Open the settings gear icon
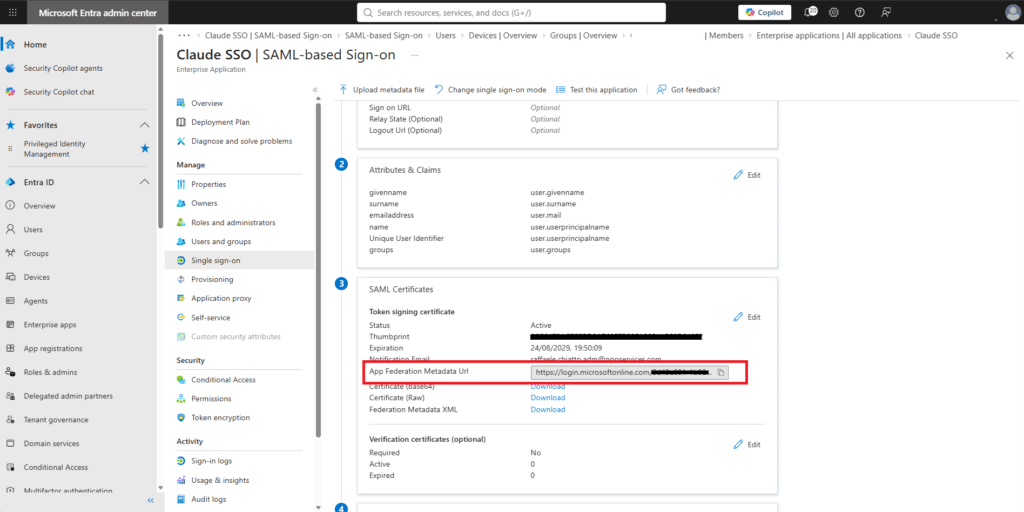Image resolution: width=1024 pixels, height=512 pixels. (834, 12)
